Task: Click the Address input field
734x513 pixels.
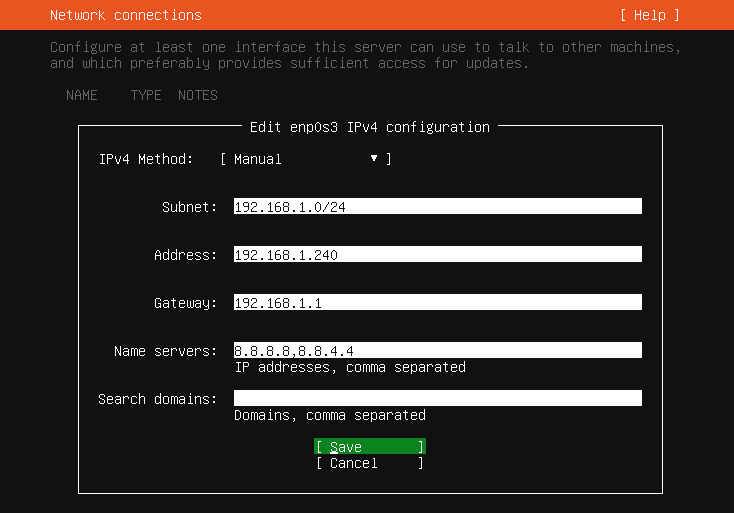Action: click(438, 255)
